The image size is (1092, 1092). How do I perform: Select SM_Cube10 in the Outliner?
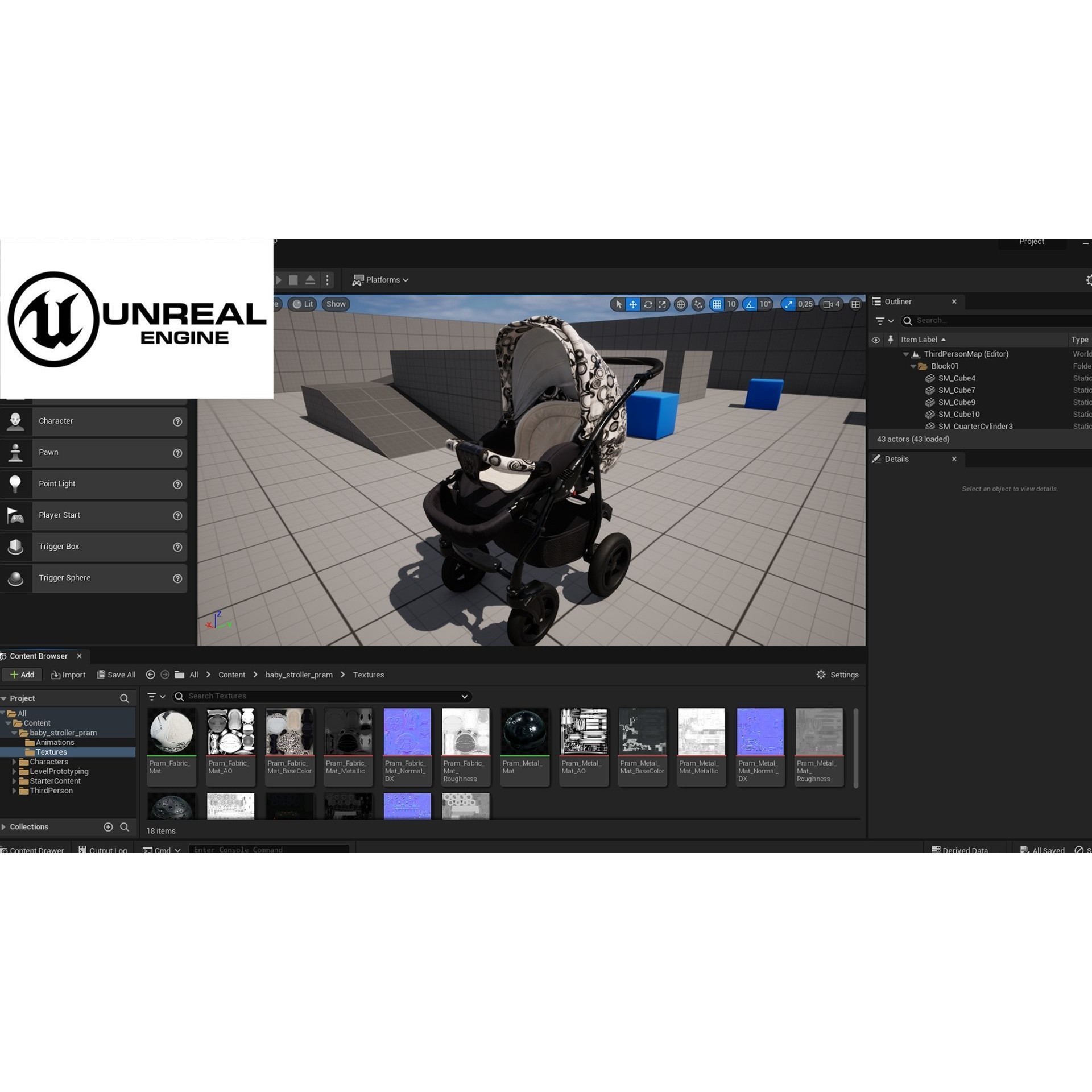point(959,415)
